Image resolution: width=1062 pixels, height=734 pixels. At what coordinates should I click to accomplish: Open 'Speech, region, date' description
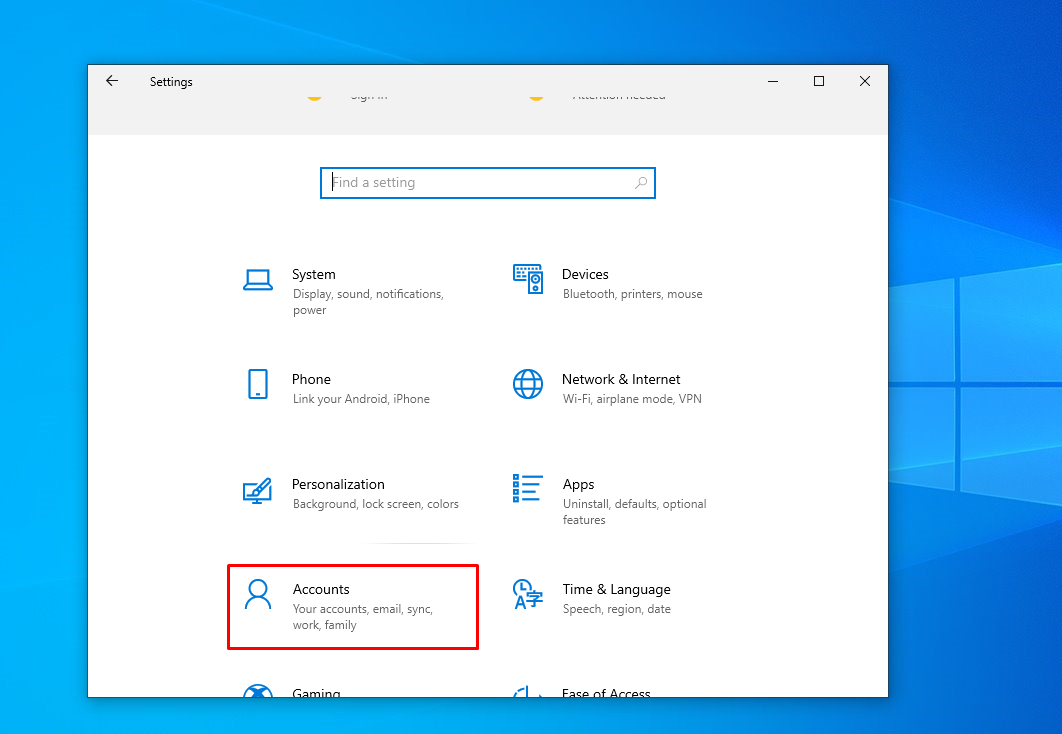[x=616, y=609]
